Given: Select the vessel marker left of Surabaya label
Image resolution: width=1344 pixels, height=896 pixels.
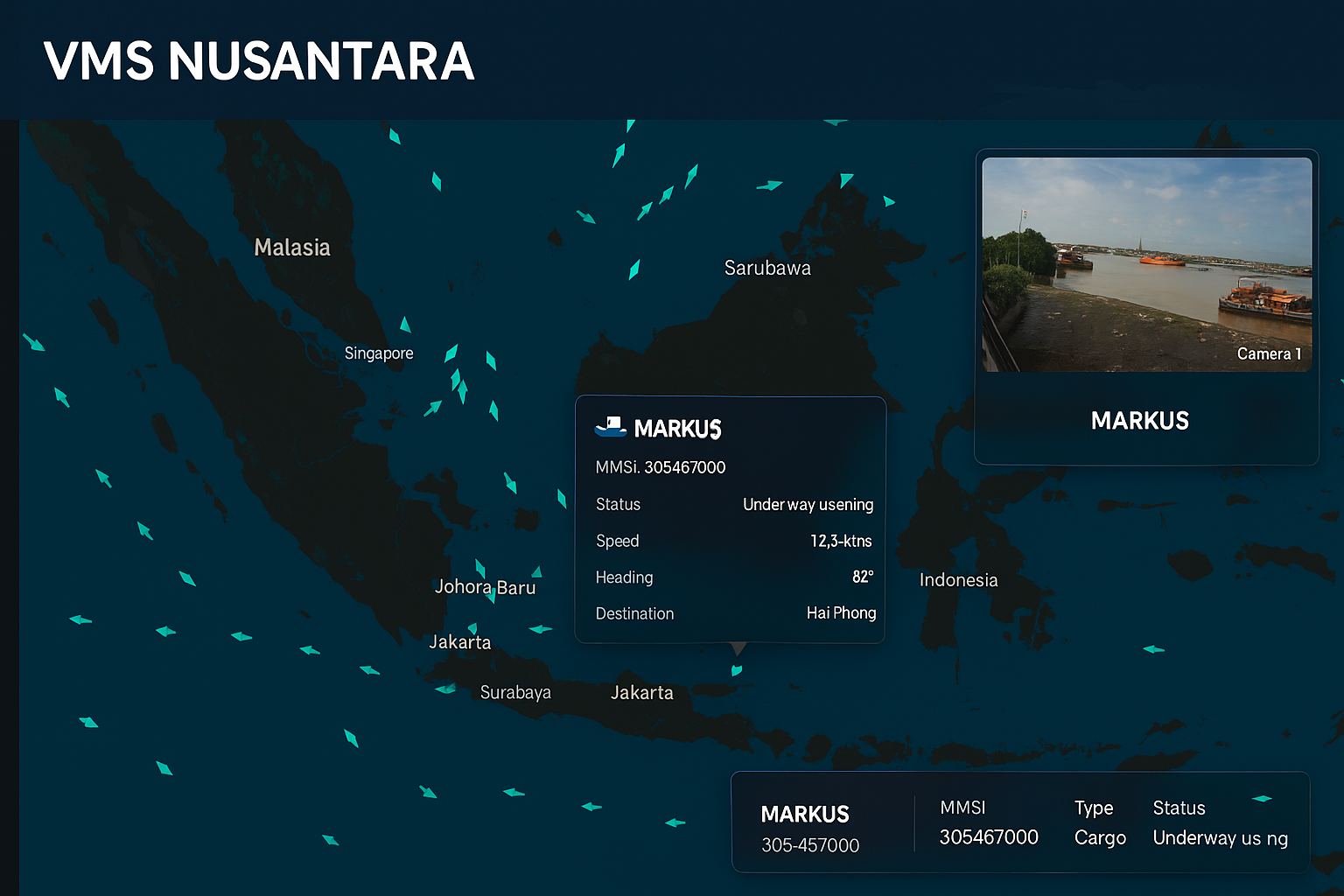Looking at the screenshot, I should (x=445, y=689).
